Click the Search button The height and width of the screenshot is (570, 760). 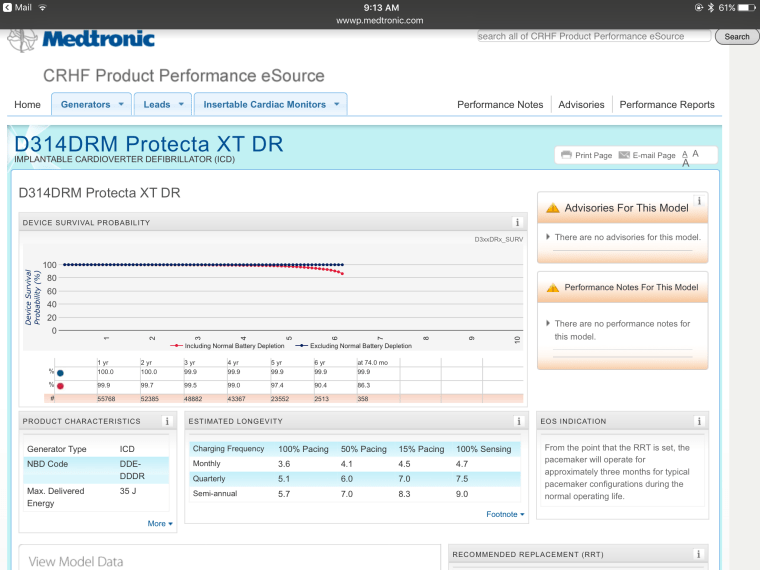(x=737, y=37)
